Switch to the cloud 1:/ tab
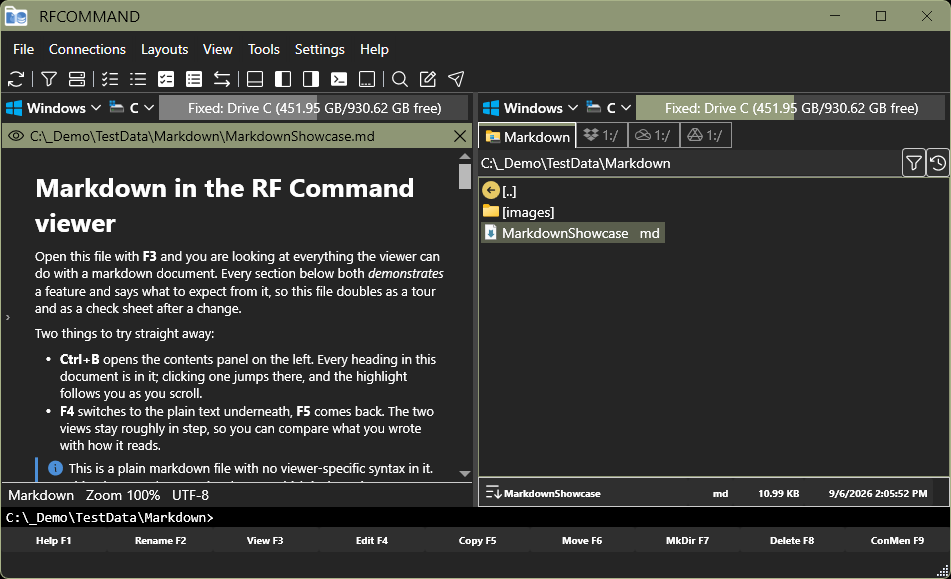951x579 pixels. [x=653, y=135]
